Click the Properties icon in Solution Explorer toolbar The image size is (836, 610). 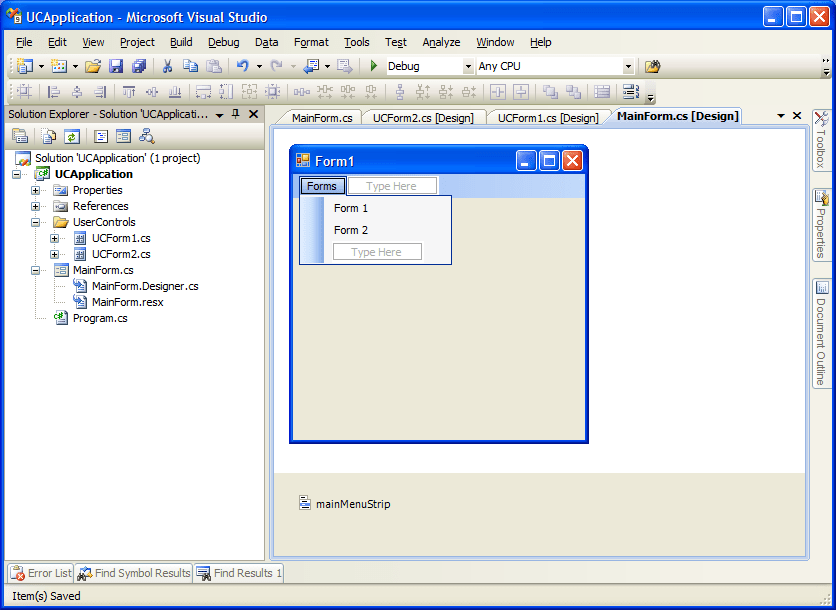click(19, 136)
